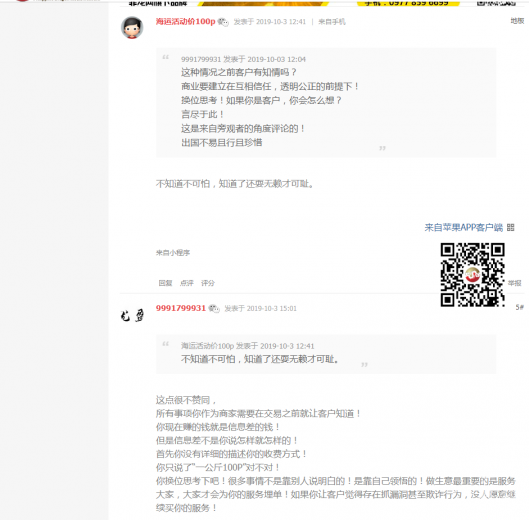Viewport: 529px width, 520px height.
Task: Click username 海运活动价100p
Action: click(185, 22)
